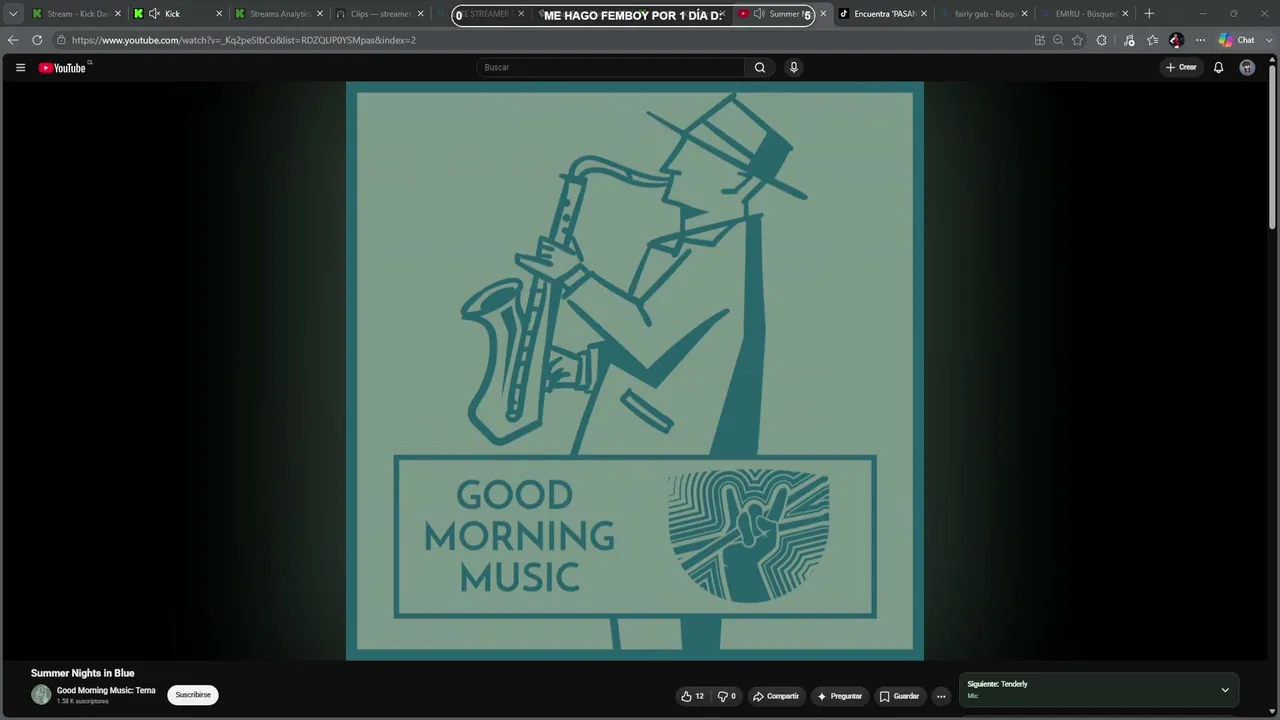Viewport: 1280px width, 720px height.
Task: Expand the tab search dropdown arrow
Action: click(13, 14)
